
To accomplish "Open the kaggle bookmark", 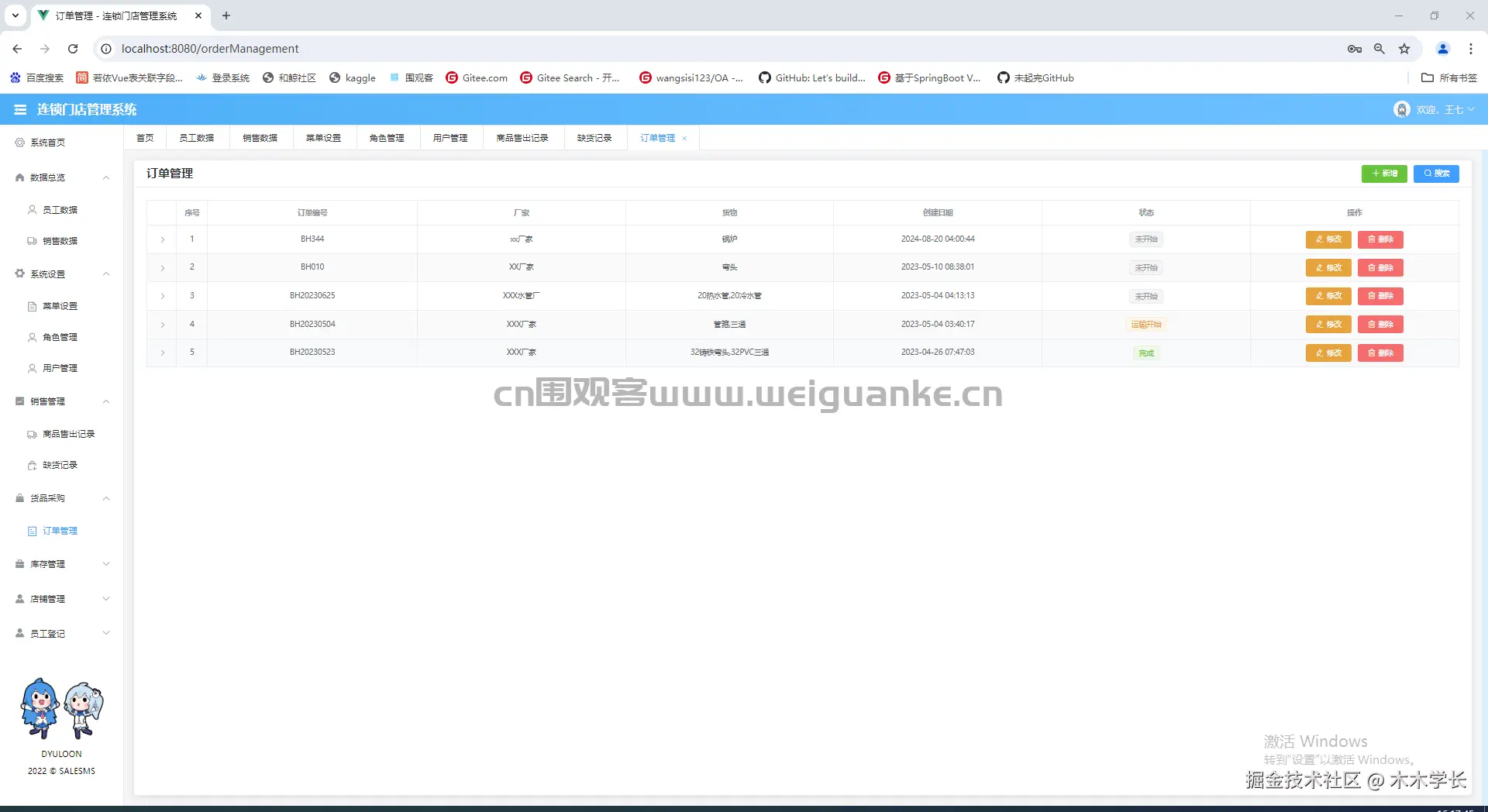I will 353,77.
